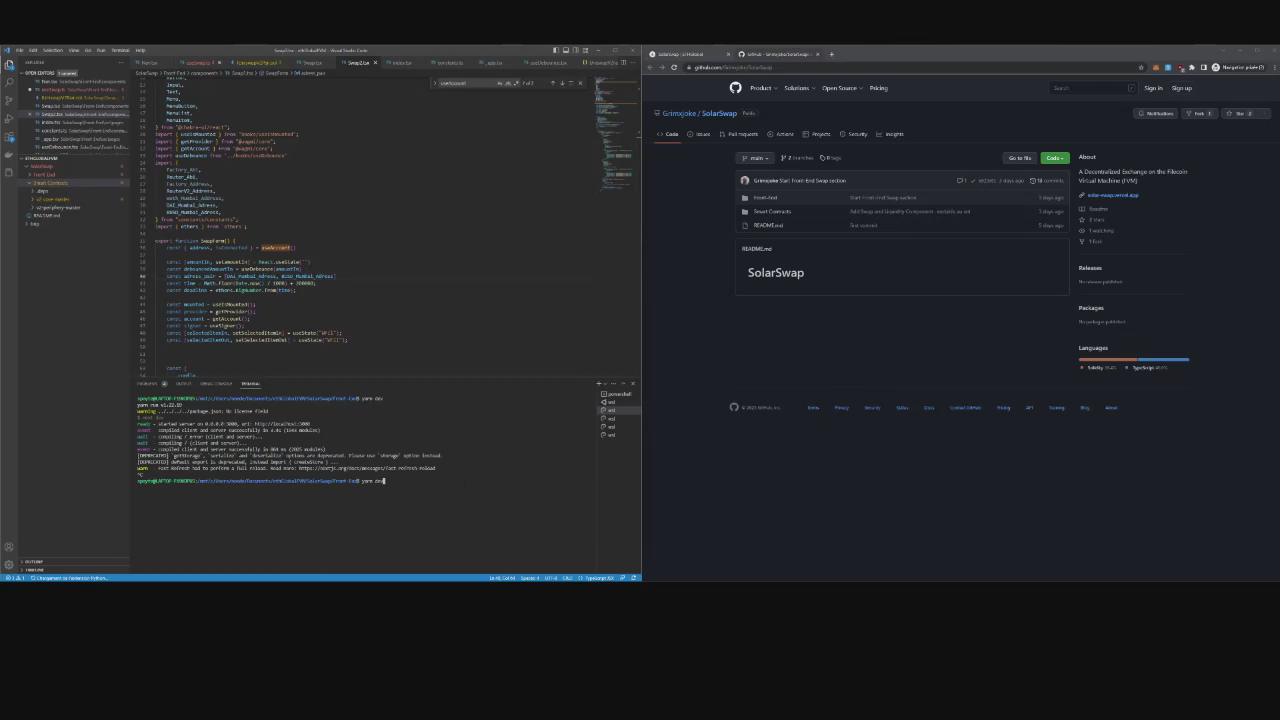Image resolution: width=1280 pixels, height=720 pixels.
Task: Click the GitHub Octocat logo in header
Action: [735, 88]
